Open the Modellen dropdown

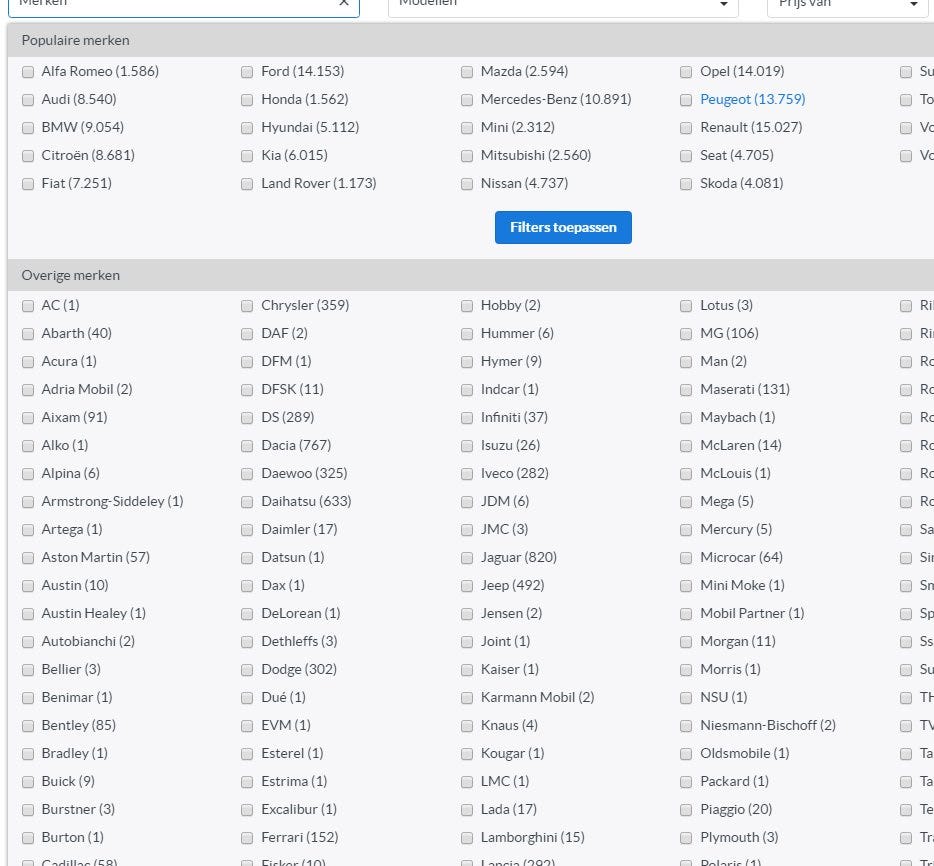click(563, 5)
